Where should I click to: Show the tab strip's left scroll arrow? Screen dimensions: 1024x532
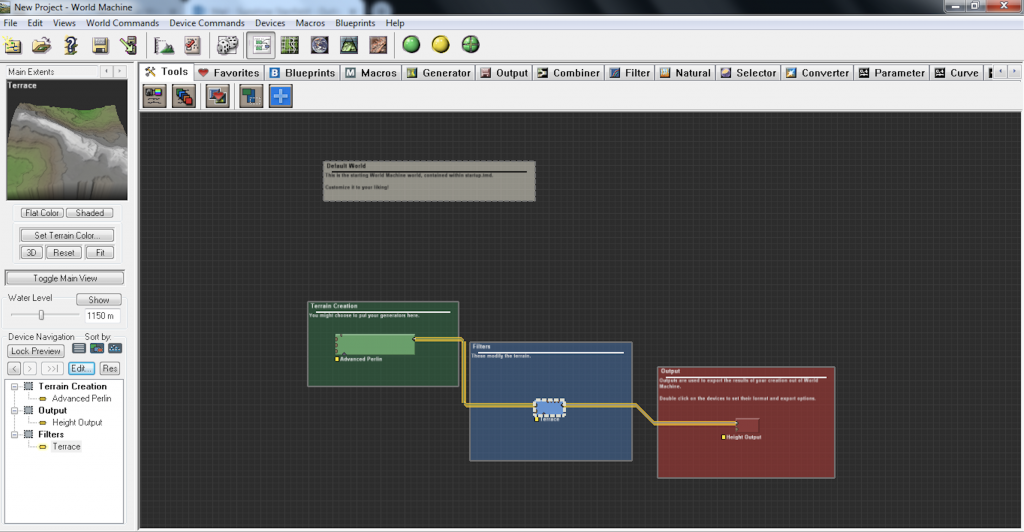point(1001,72)
